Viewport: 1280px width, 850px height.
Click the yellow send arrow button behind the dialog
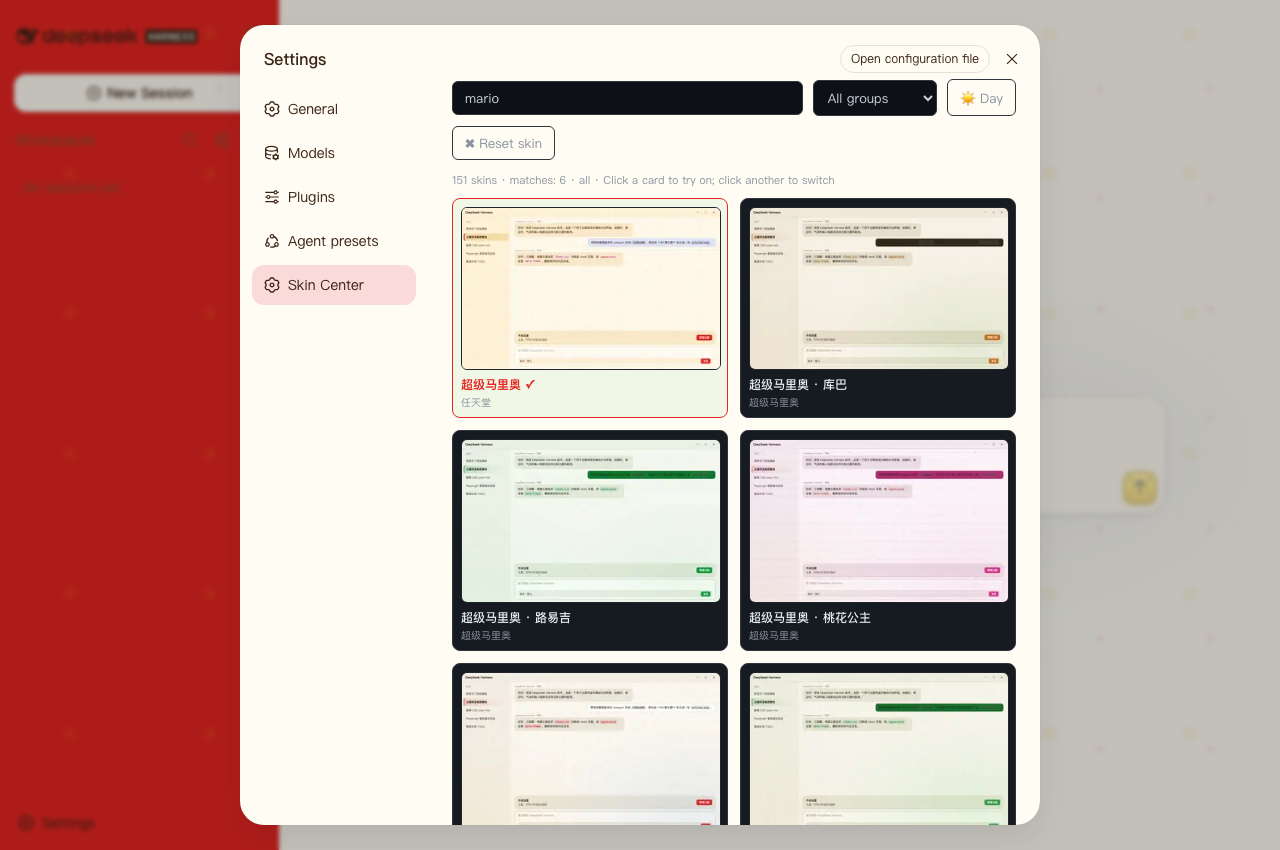(x=1140, y=488)
